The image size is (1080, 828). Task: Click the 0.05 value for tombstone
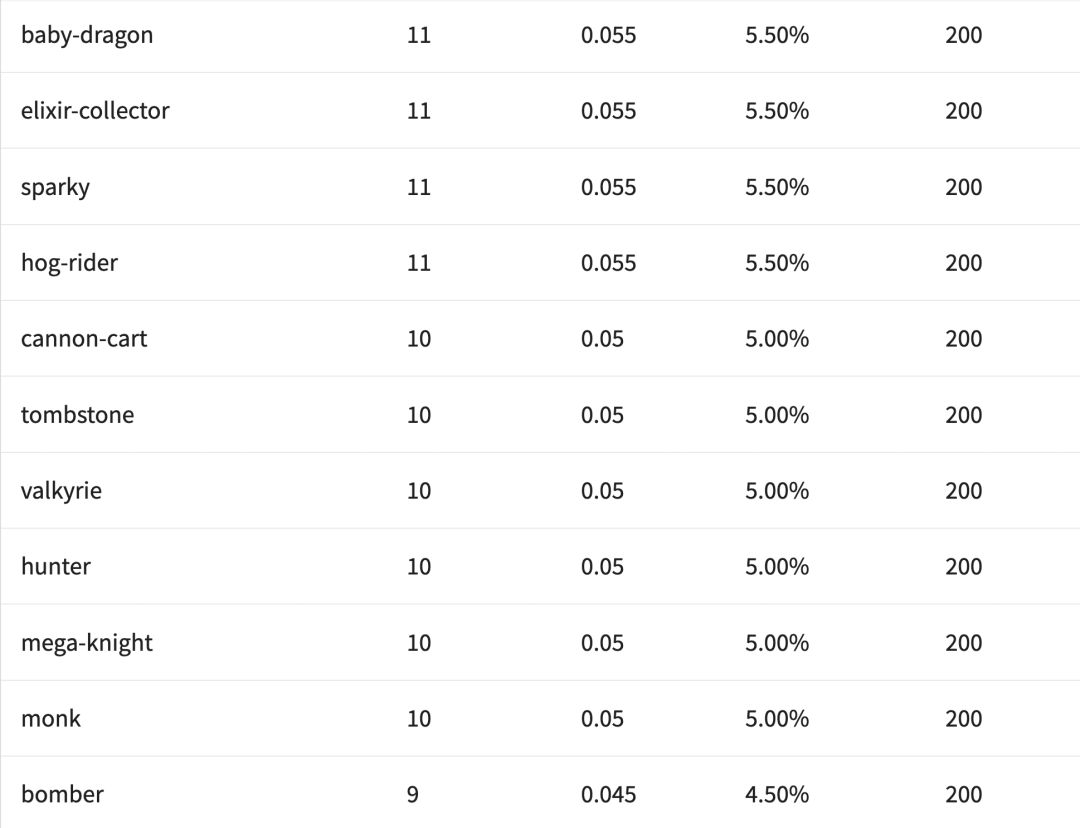tap(602, 415)
